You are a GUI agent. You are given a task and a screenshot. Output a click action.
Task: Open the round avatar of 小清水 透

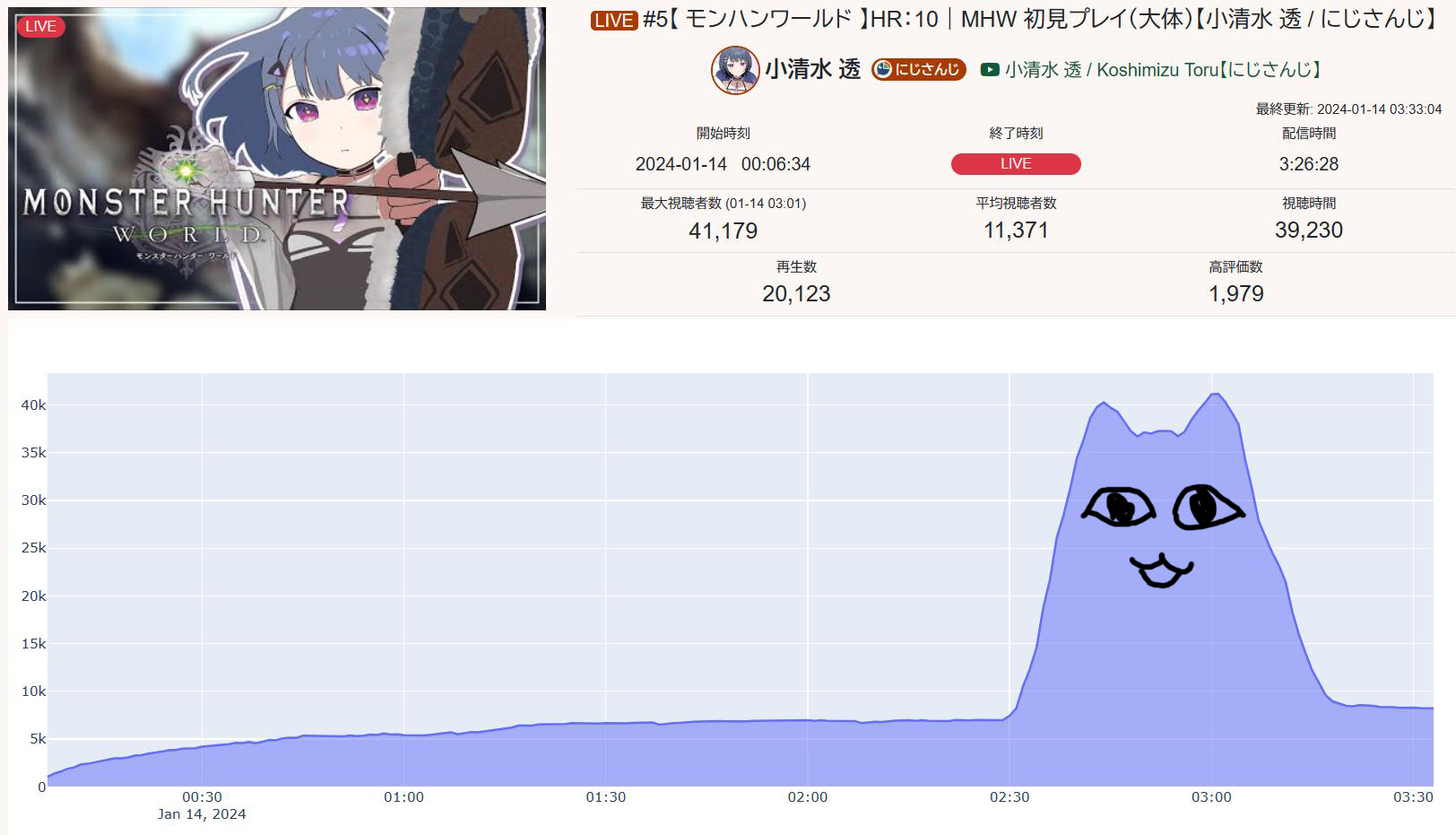coord(735,70)
